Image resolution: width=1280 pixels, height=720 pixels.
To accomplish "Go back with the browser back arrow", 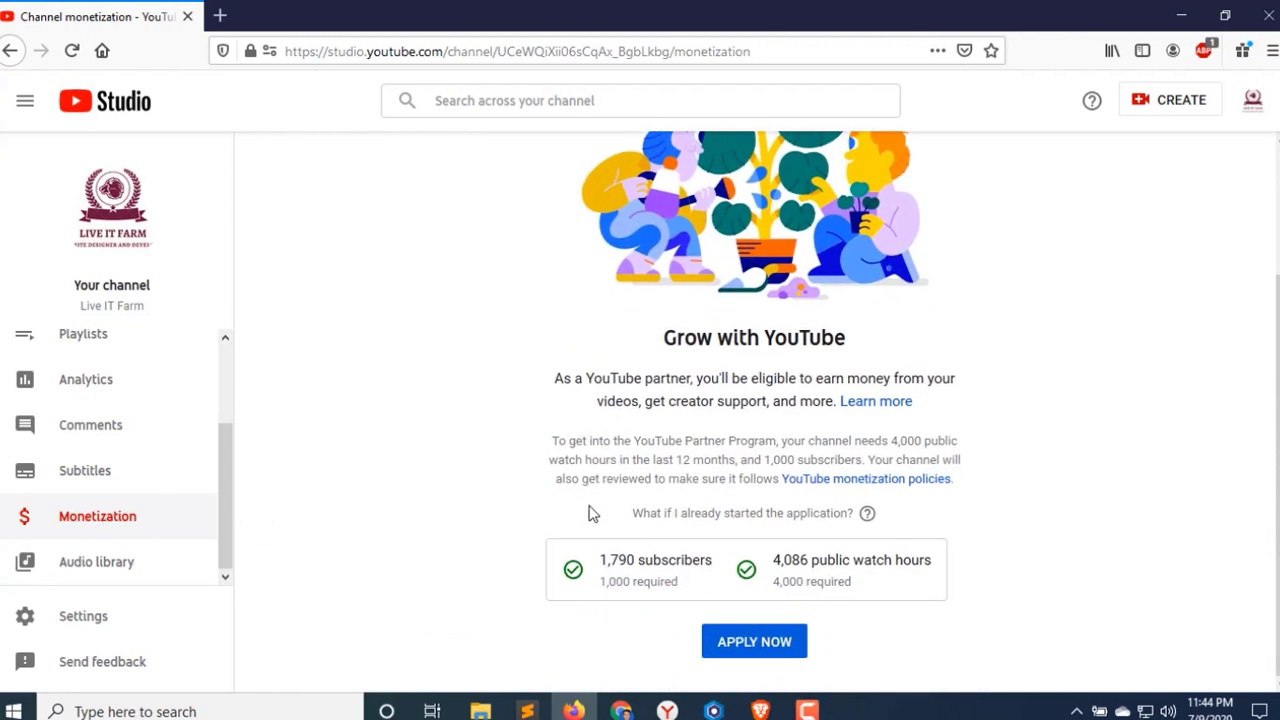I will pos(10,51).
